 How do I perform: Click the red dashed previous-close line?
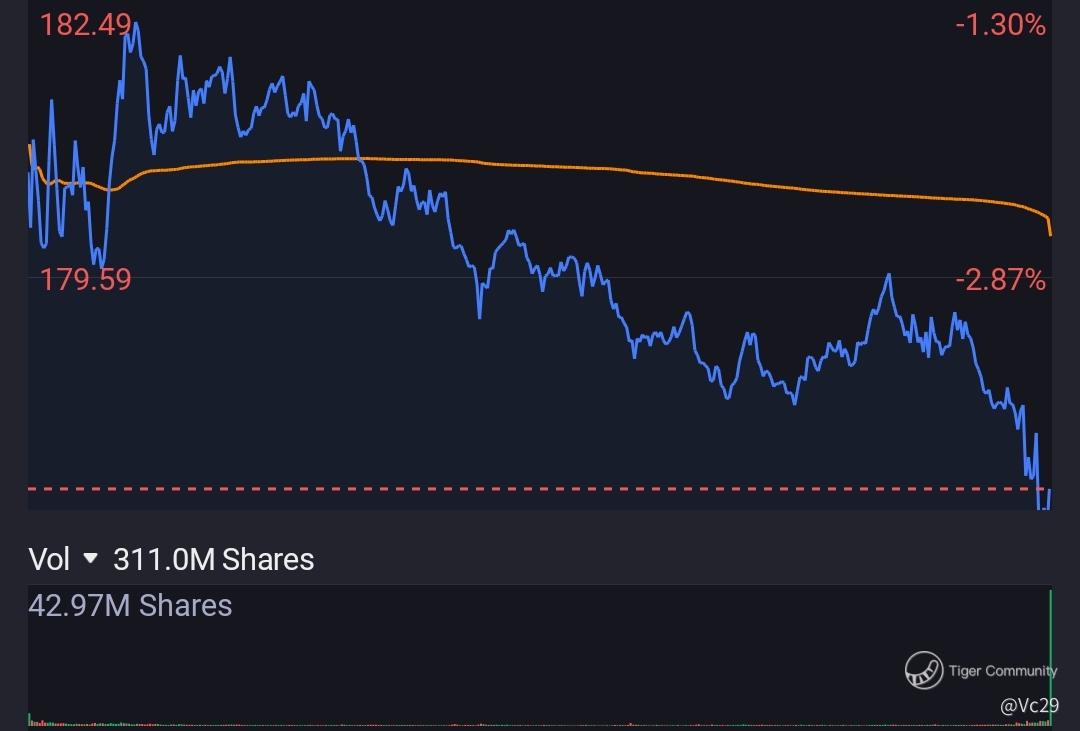pos(500,489)
